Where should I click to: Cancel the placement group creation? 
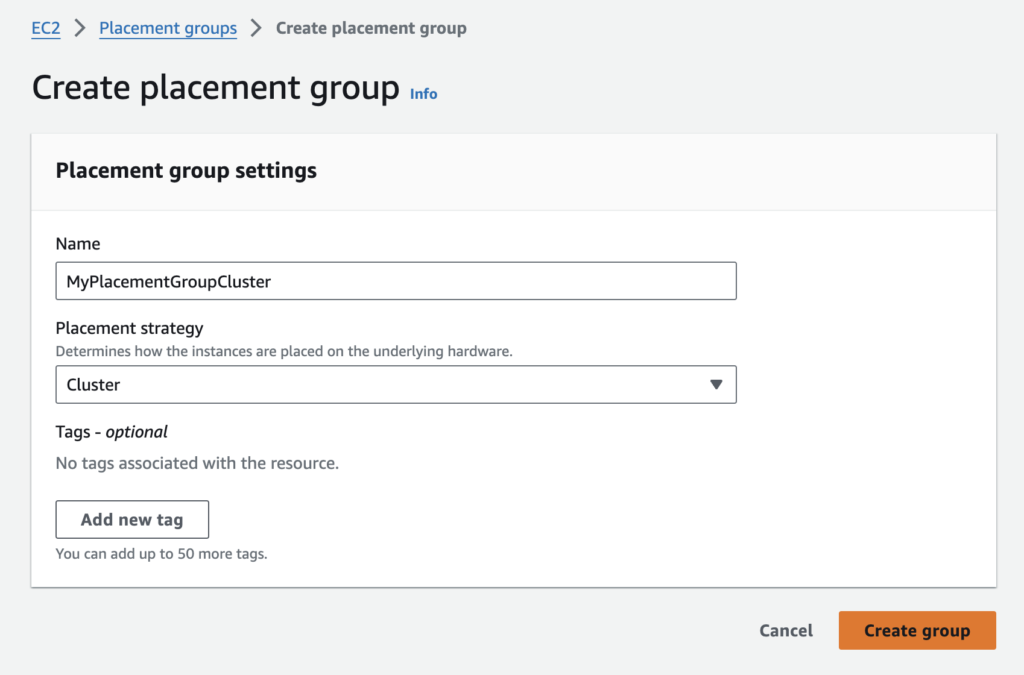786,630
